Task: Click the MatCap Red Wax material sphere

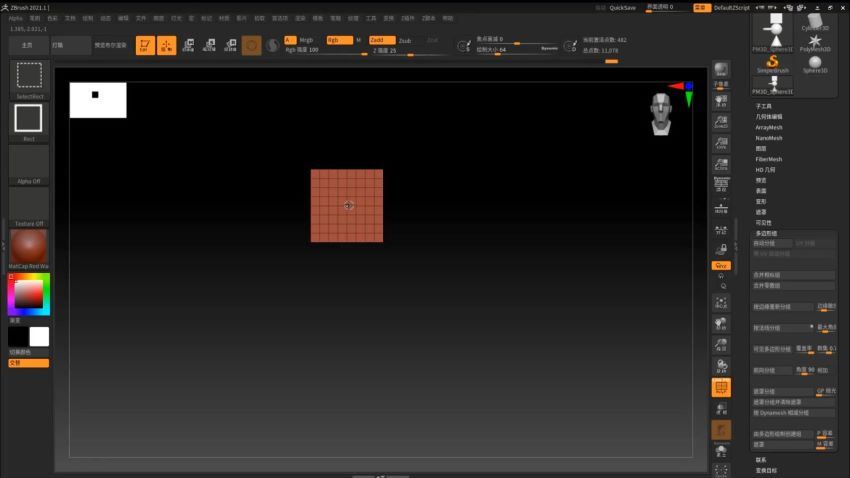Action: pos(29,246)
